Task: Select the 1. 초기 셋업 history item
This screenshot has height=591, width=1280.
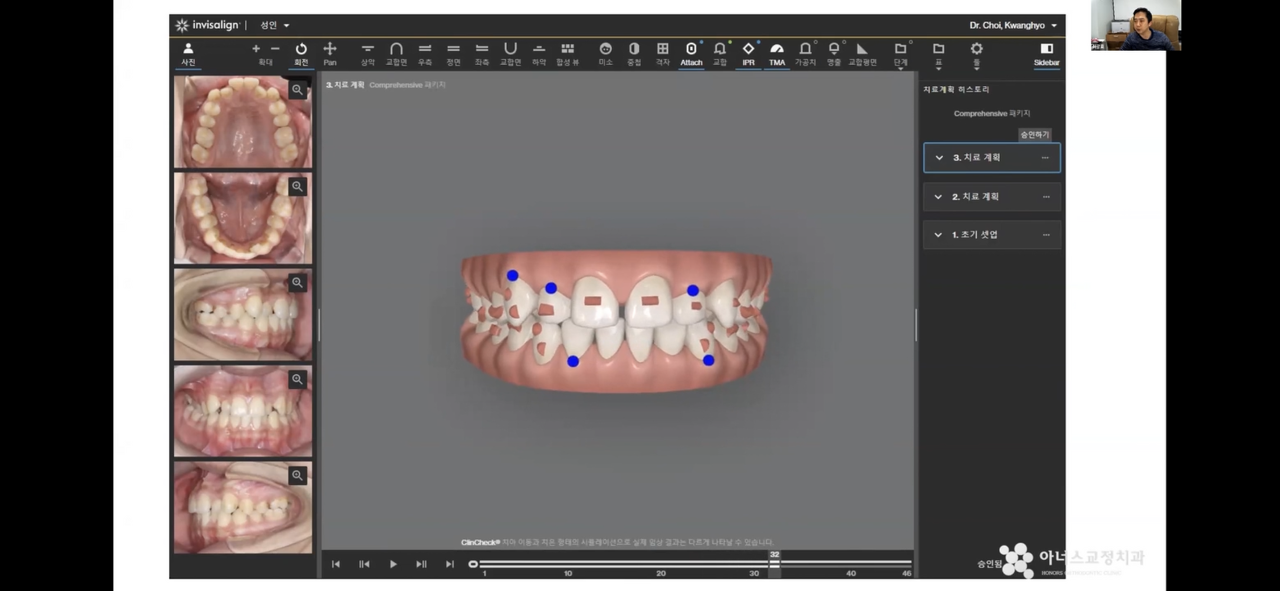Action: (992, 235)
